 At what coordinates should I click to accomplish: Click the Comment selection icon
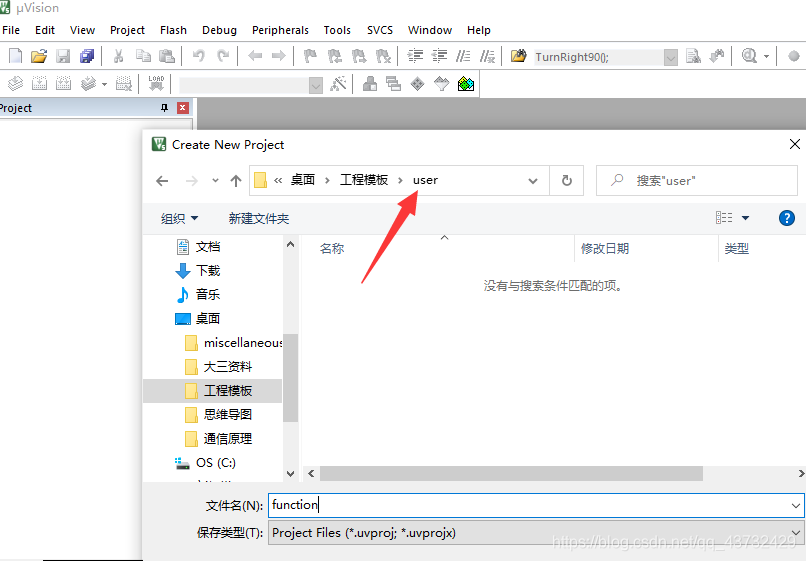click(463, 56)
